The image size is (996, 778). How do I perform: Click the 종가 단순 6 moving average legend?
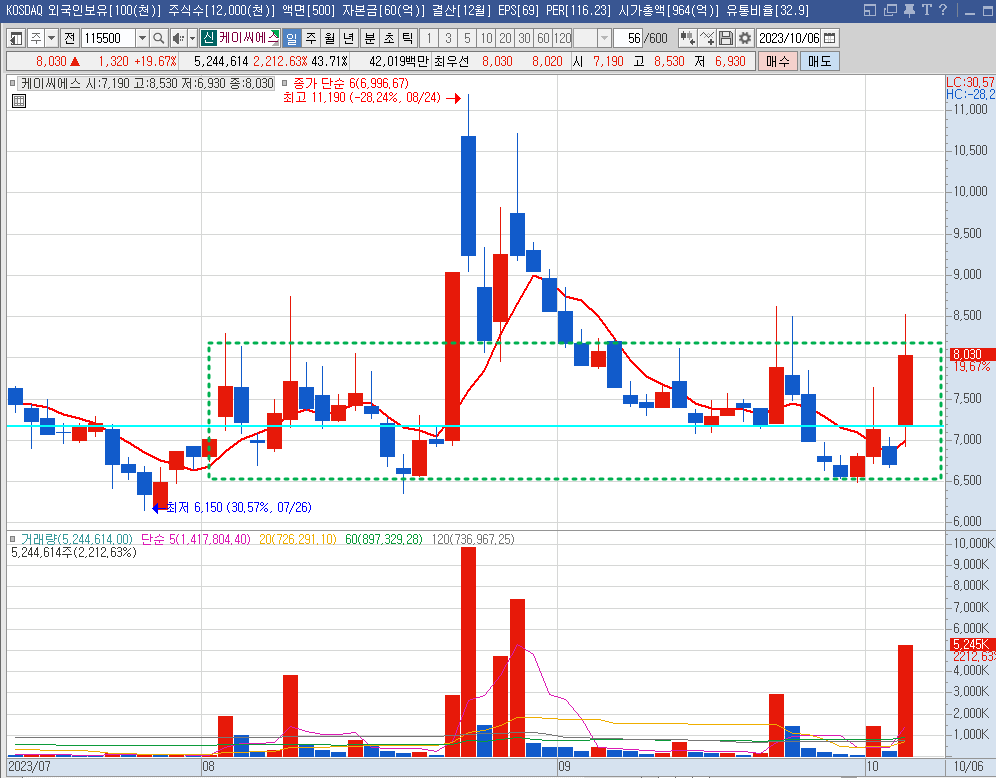351,83
